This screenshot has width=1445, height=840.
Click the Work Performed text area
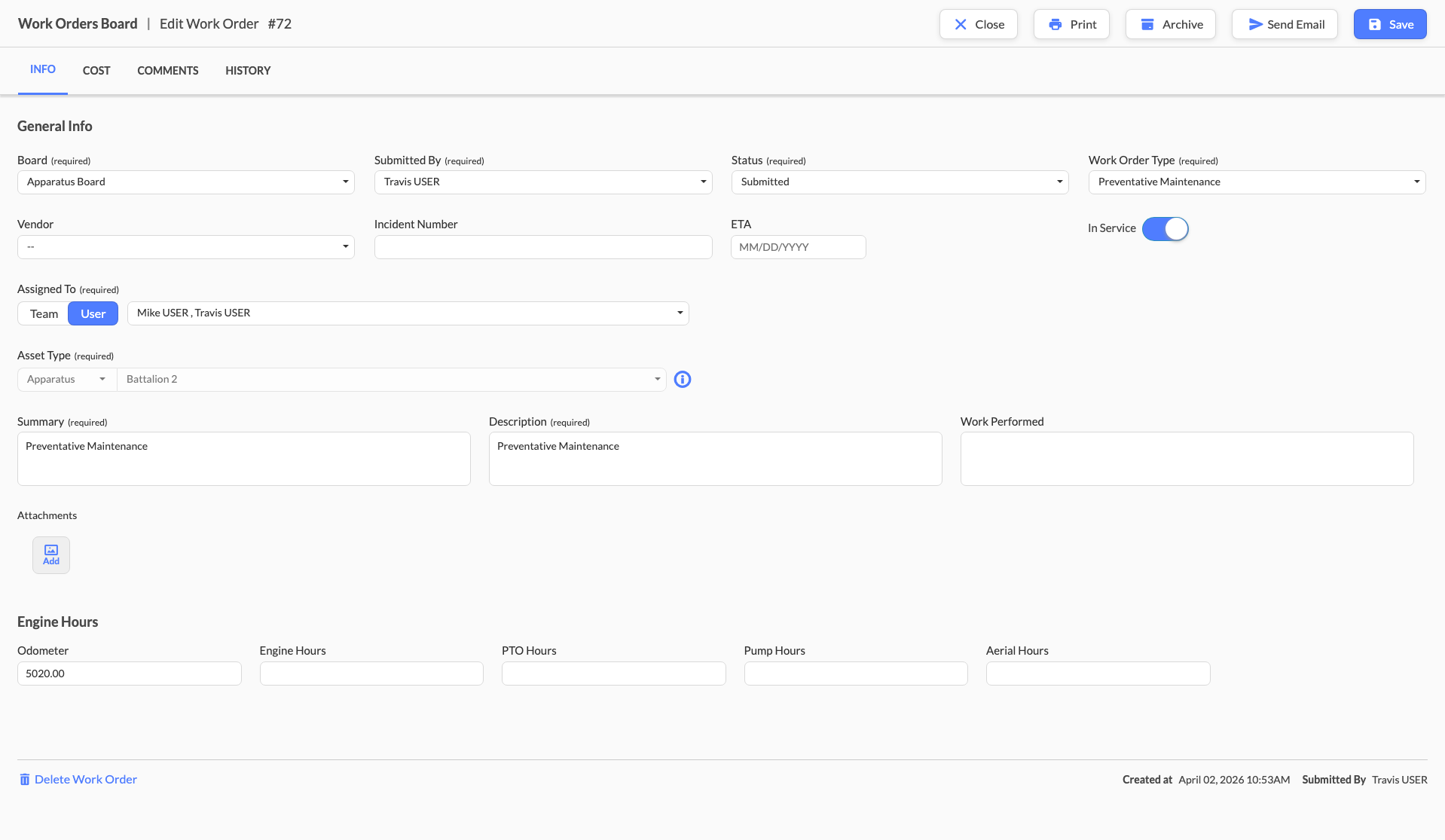pyautogui.click(x=1187, y=459)
